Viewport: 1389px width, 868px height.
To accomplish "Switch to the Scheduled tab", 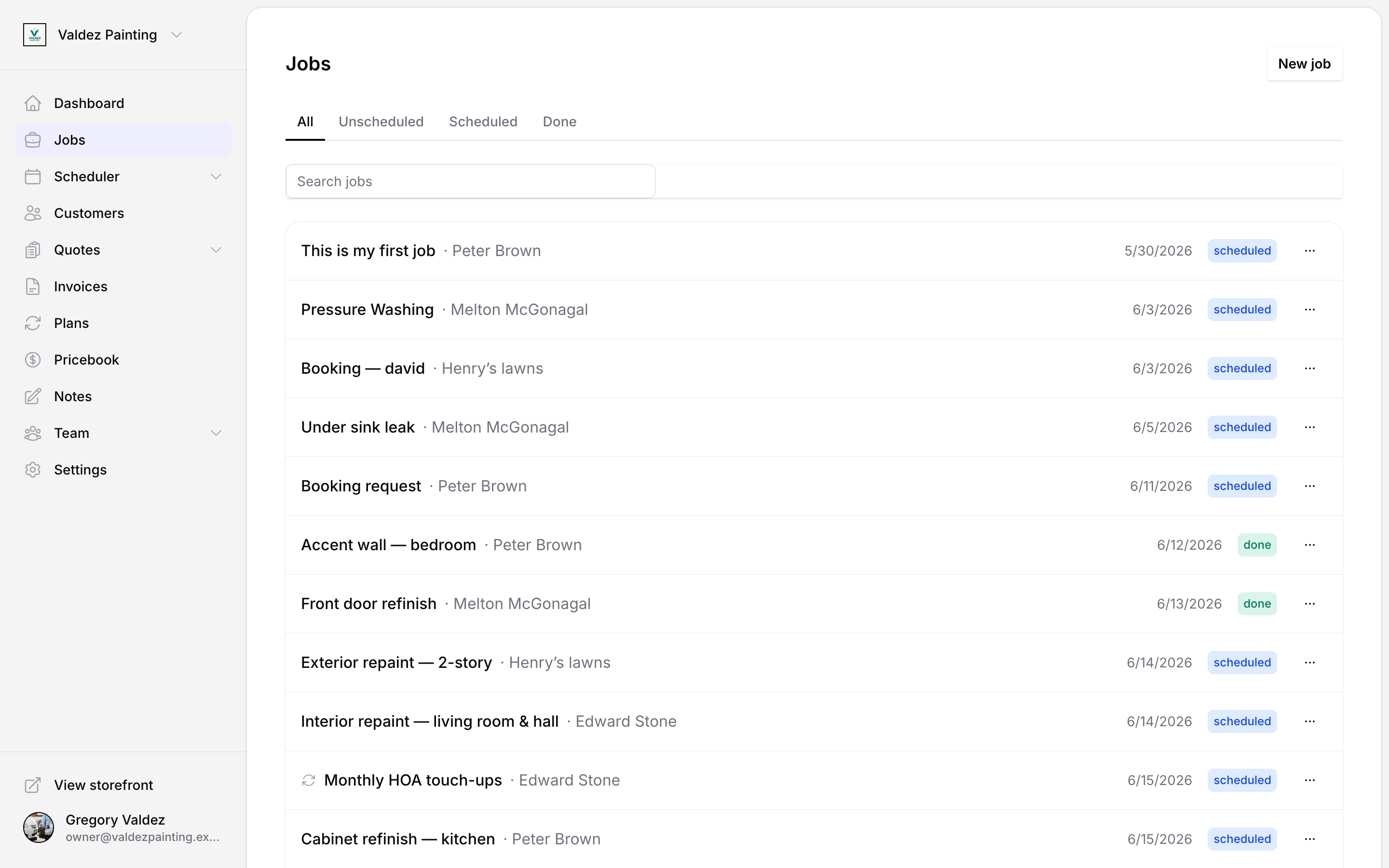I will (x=483, y=122).
